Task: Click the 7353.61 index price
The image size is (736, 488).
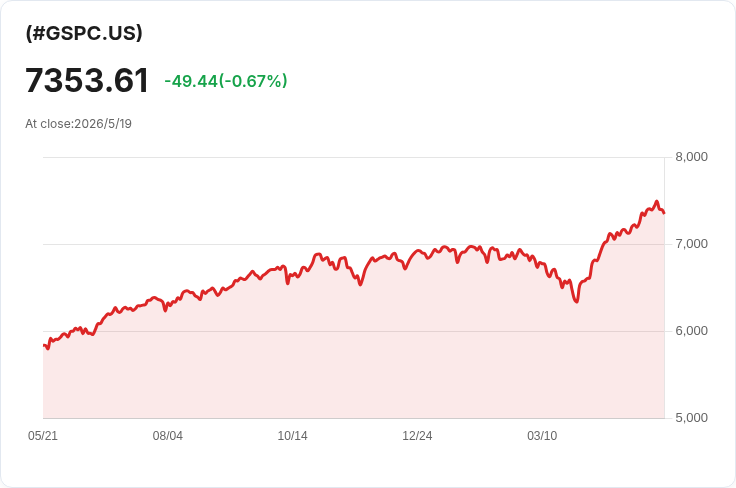Action: (x=87, y=80)
